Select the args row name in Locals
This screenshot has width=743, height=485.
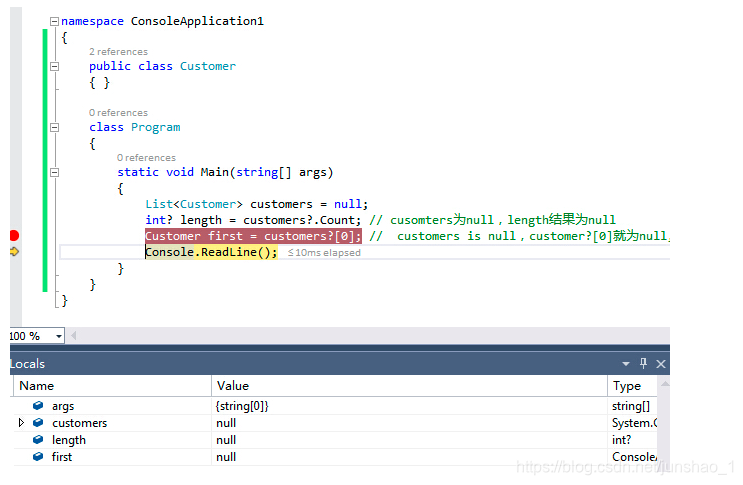[63, 406]
